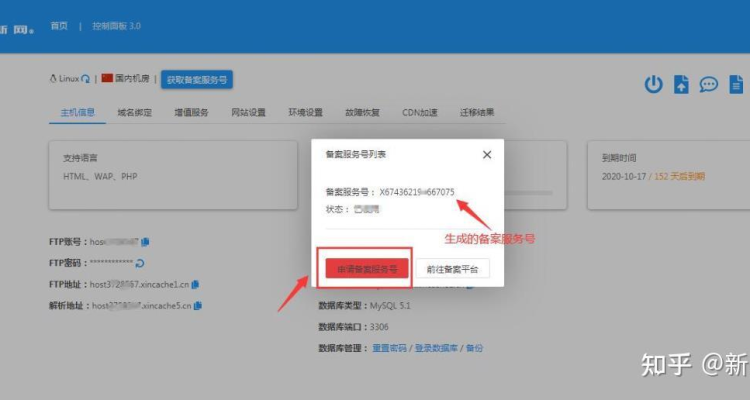Reset FTP密码 with the refresh icon

point(140,263)
